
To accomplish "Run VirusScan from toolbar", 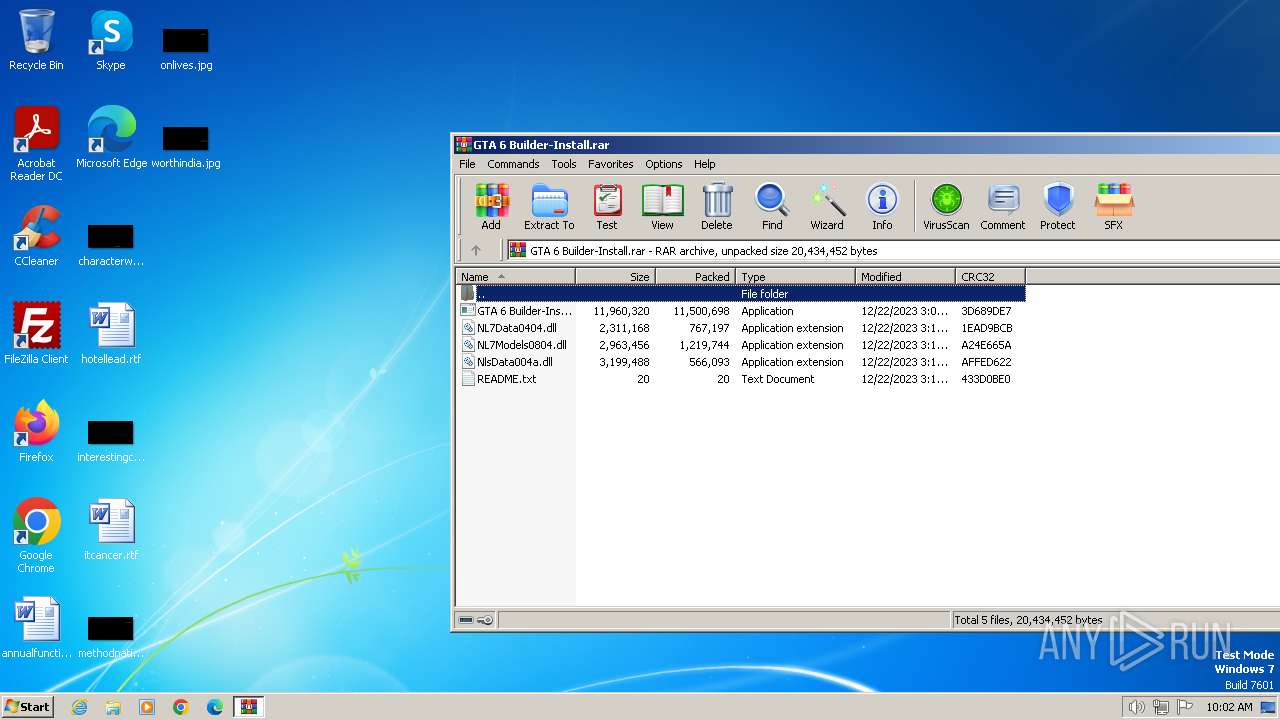I will point(946,207).
